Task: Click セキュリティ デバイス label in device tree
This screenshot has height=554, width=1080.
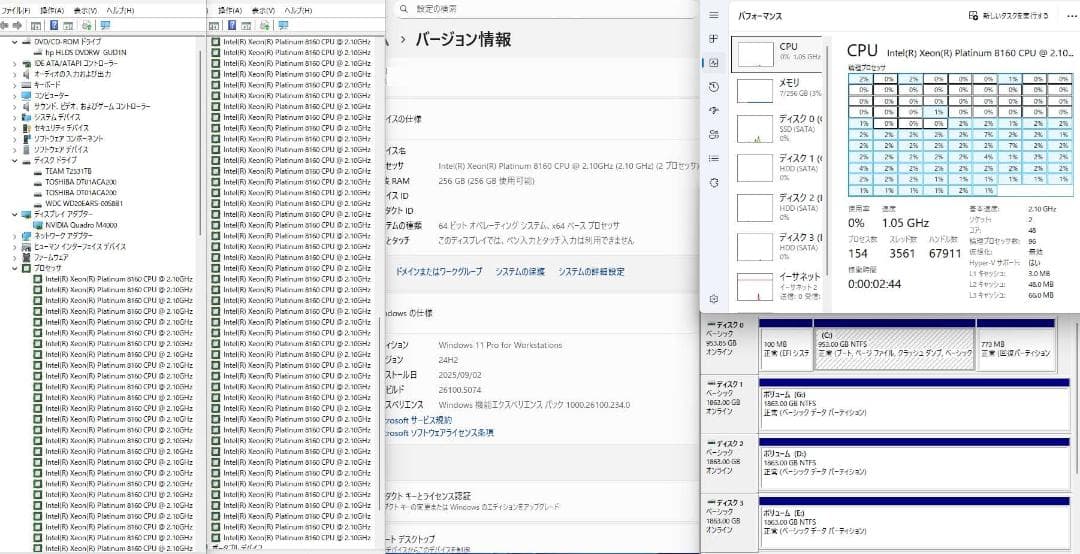Action: (x=61, y=128)
